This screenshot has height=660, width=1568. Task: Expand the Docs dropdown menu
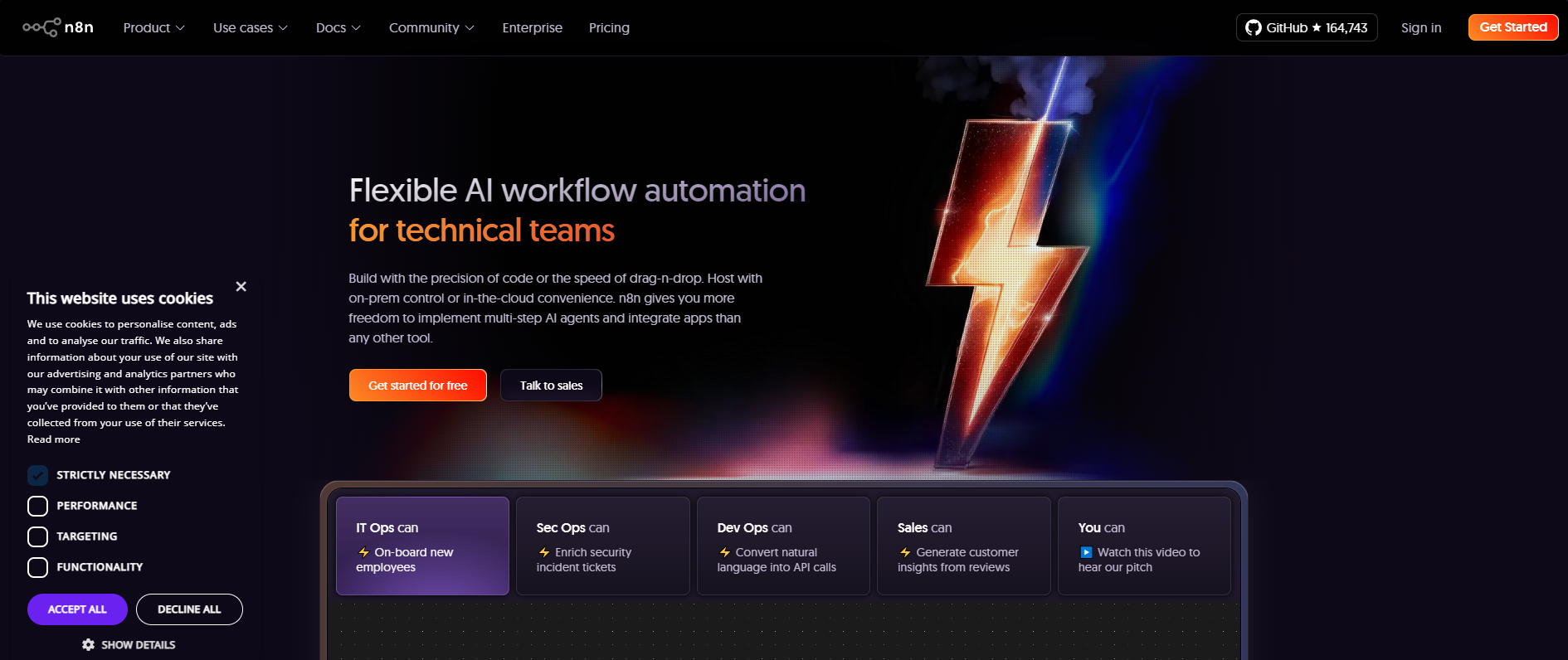(338, 27)
